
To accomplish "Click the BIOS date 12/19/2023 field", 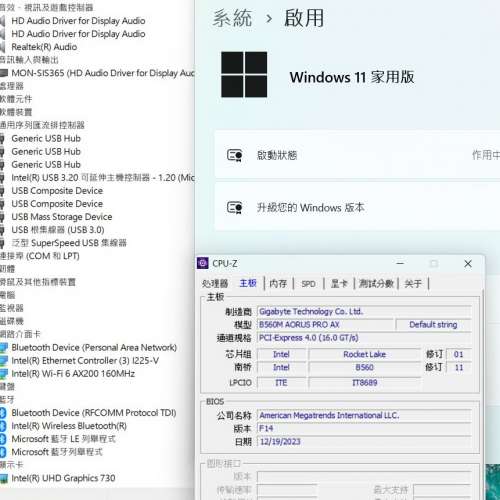I will 364,442.
